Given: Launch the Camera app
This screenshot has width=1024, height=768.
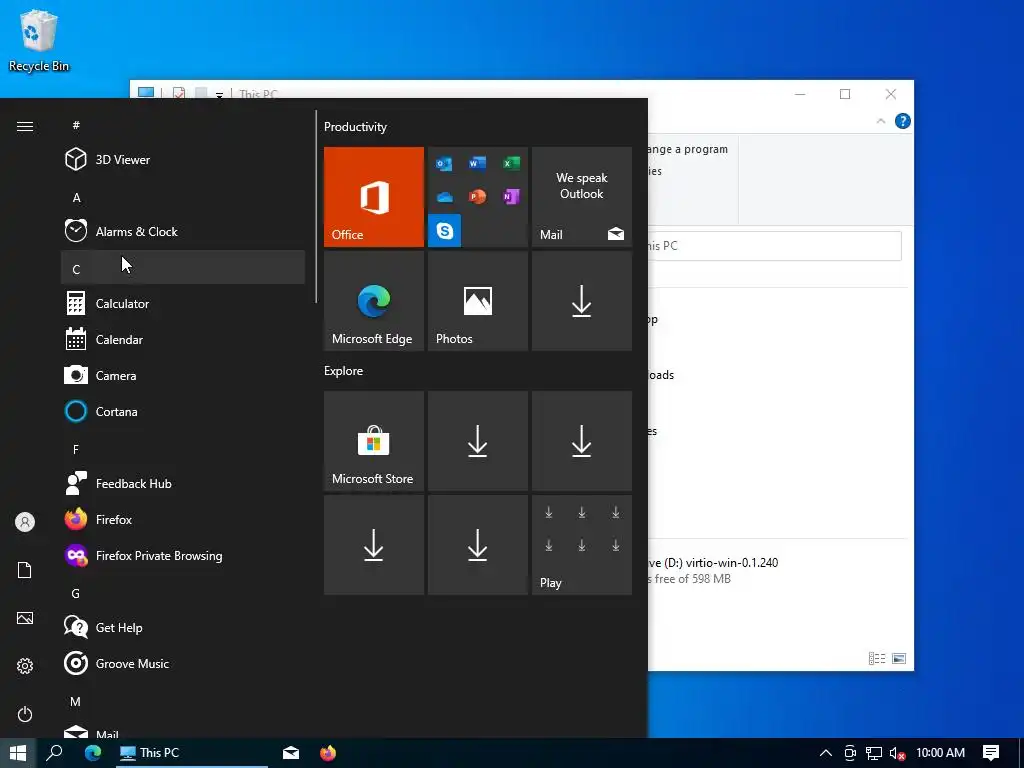Looking at the screenshot, I should [183, 376].
